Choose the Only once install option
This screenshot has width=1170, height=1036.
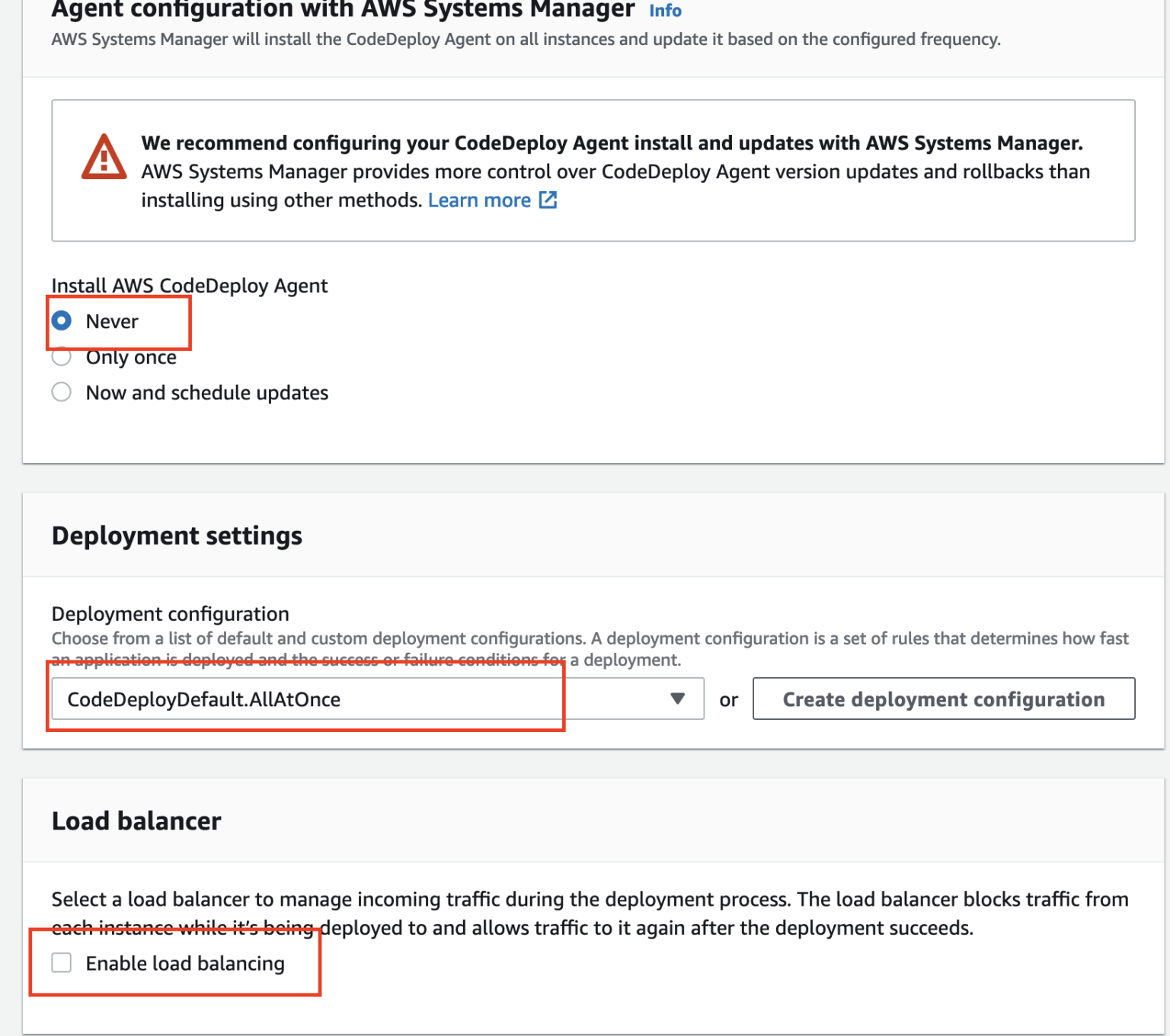[x=62, y=357]
